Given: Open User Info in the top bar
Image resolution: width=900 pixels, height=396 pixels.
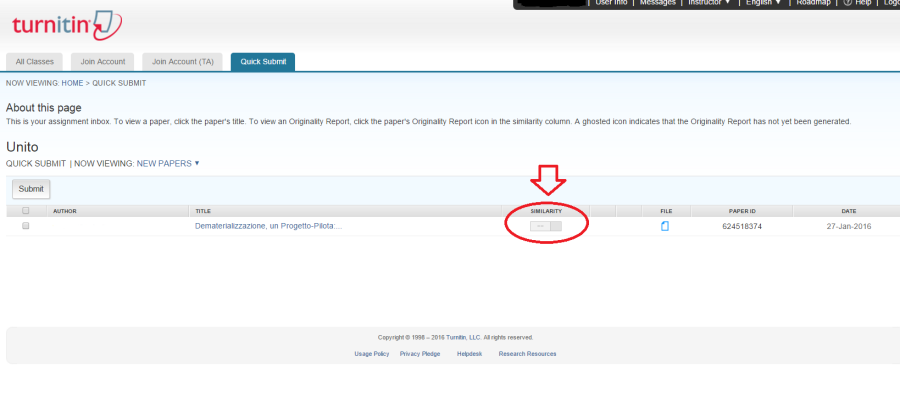Looking at the screenshot, I should pos(611,3).
